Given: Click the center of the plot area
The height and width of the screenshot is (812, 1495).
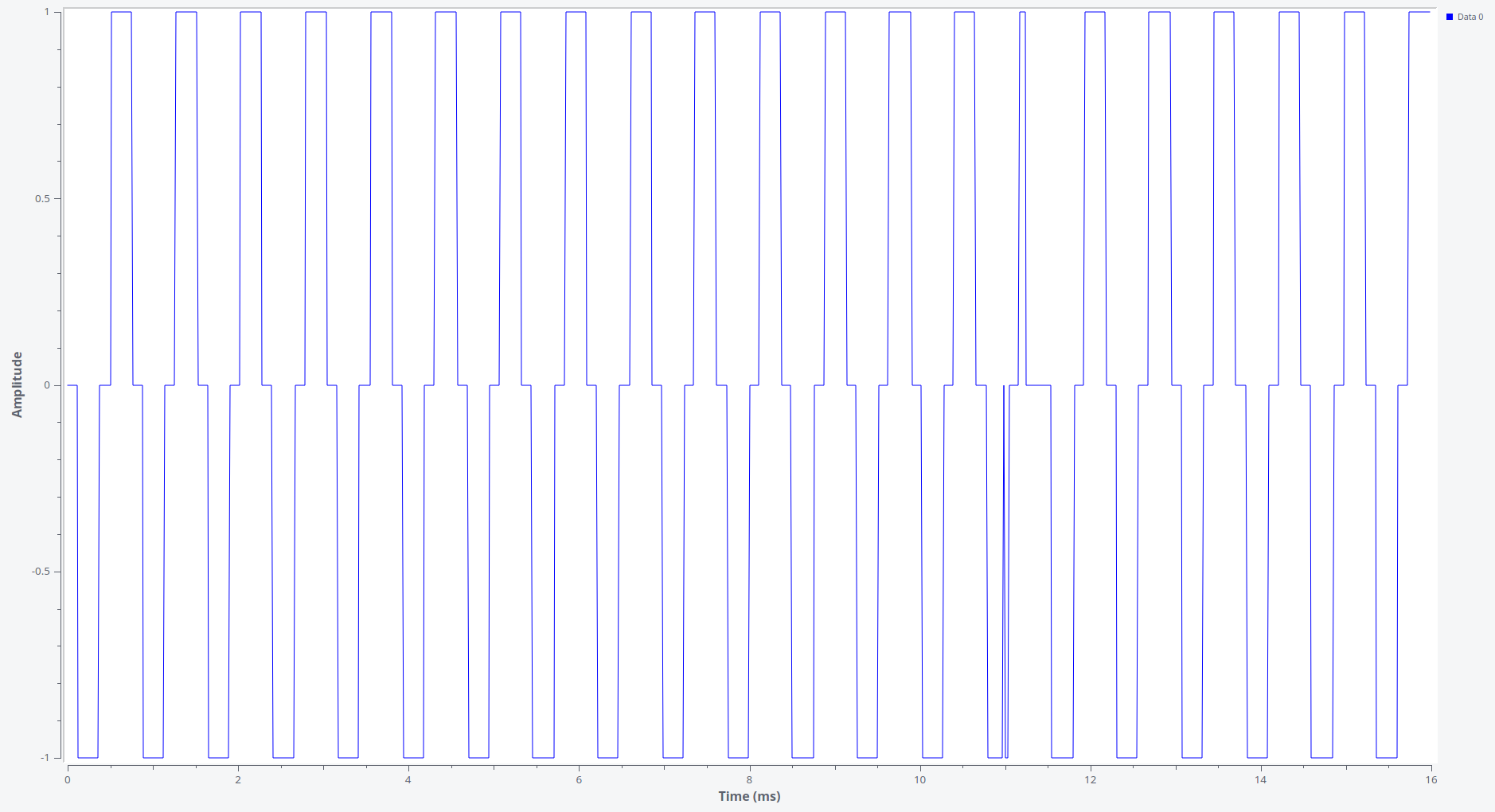Looking at the screenshot, I should 749,385.
